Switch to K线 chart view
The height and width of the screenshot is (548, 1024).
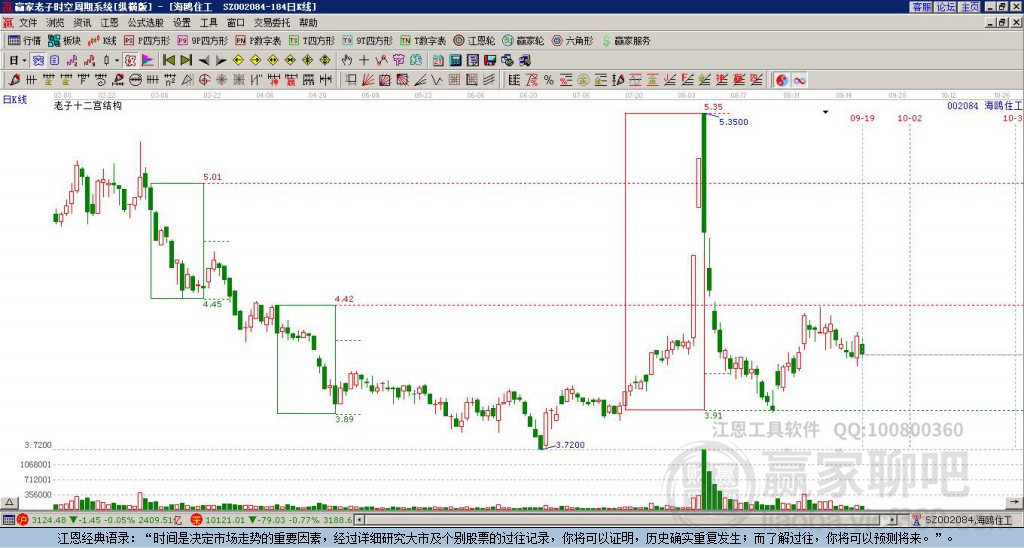(102, 40)
